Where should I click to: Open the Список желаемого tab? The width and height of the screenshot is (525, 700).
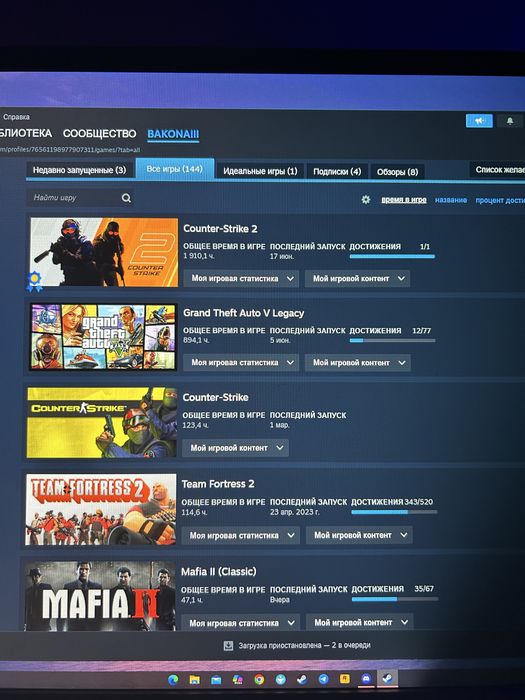click(497, 170)
